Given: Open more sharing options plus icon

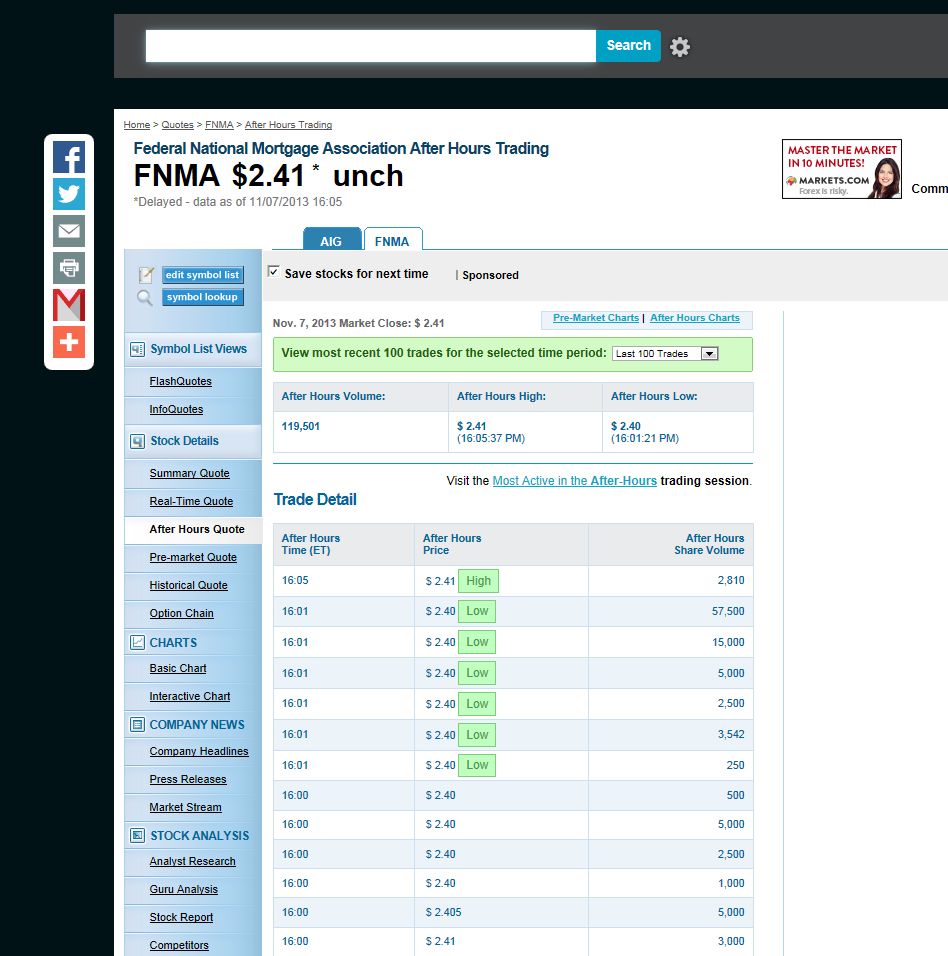Looking at the screenshot, I should tap(69, 342).
